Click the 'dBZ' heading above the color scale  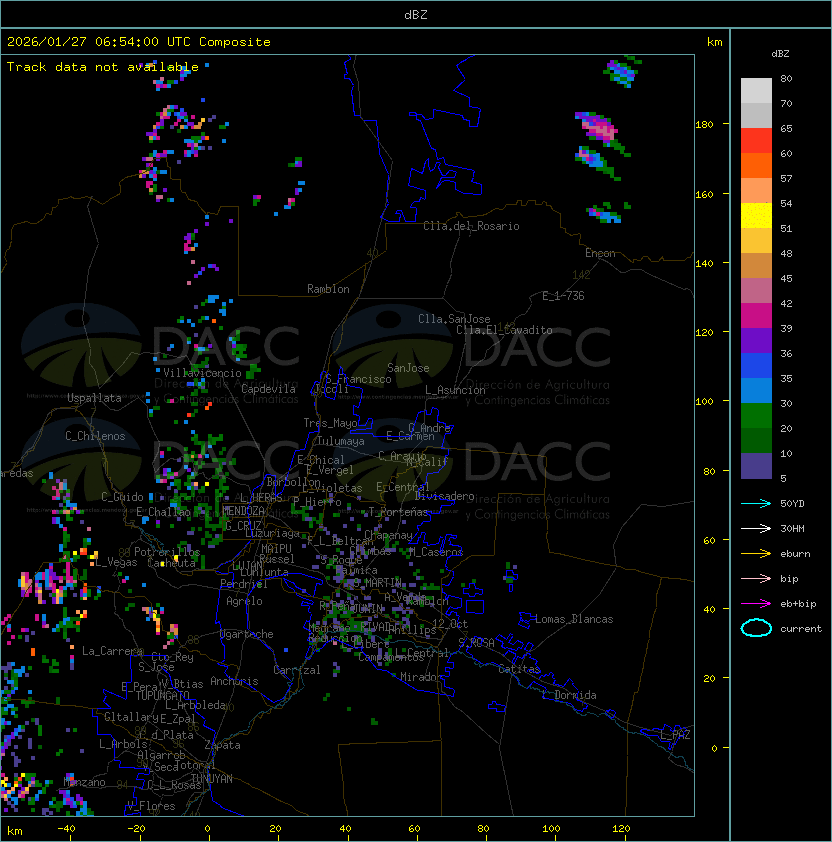(780, 54)
